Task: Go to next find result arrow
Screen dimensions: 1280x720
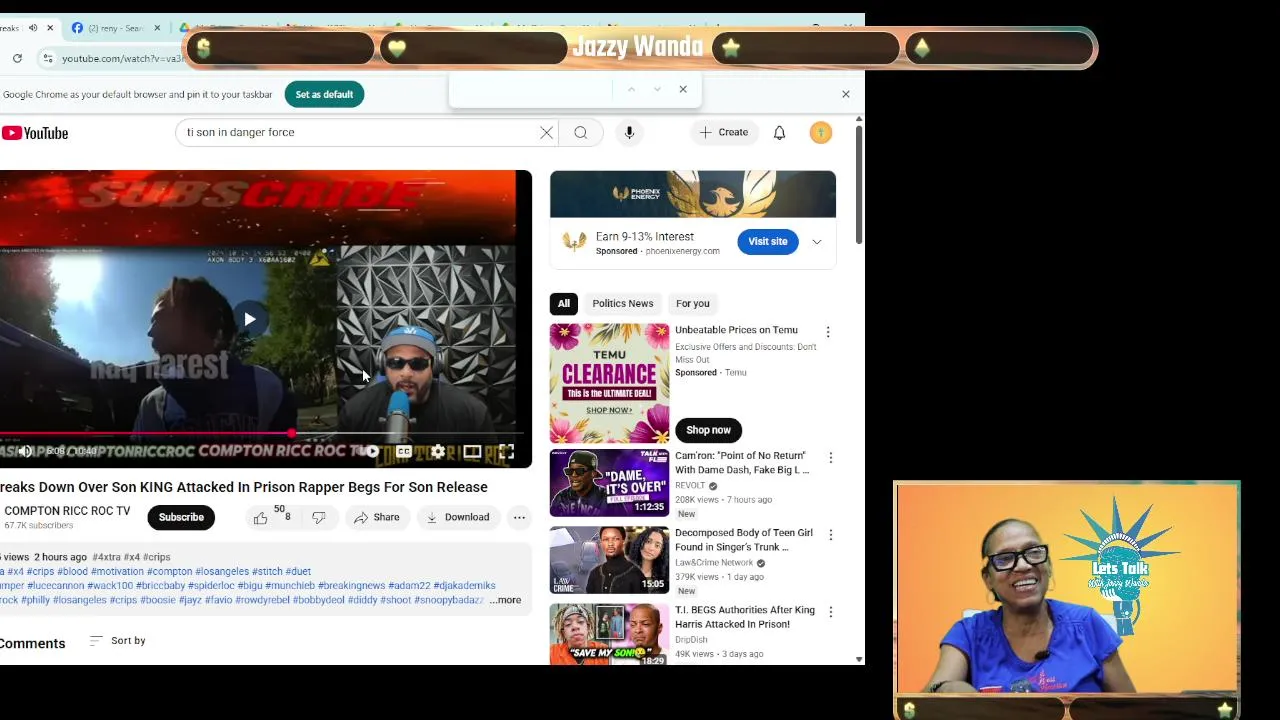Action: [x=657, y=89]
